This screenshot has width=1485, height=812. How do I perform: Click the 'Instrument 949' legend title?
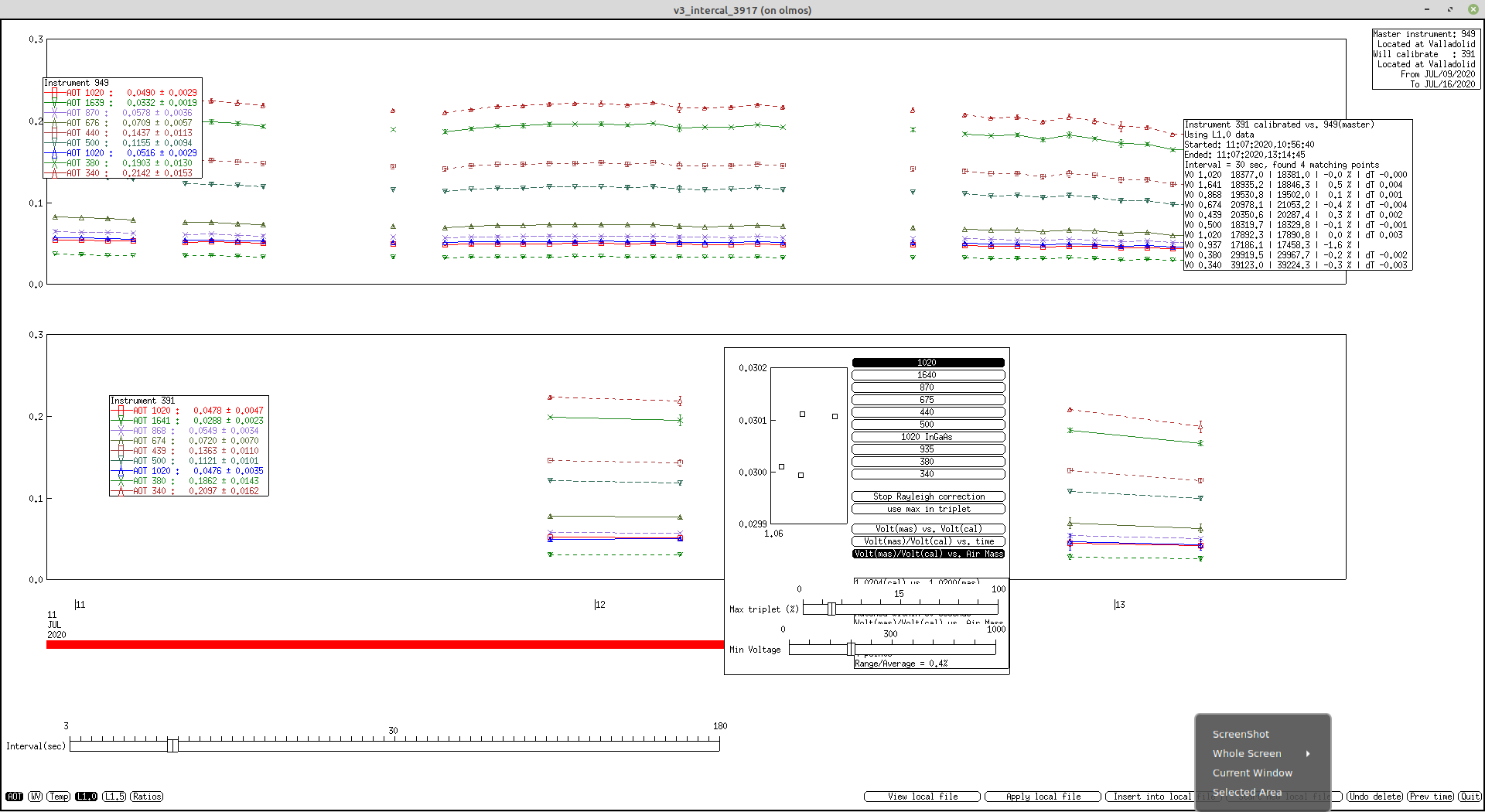point(77,83)
